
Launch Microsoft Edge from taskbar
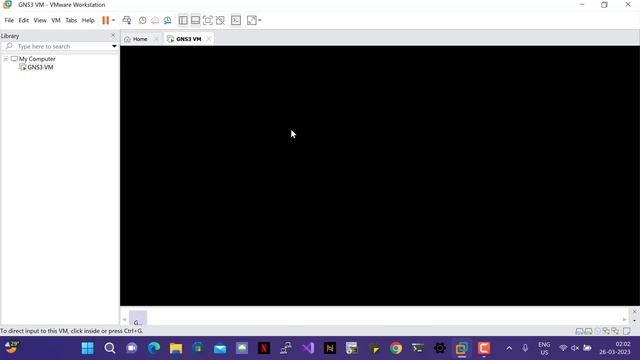point(153,348)
